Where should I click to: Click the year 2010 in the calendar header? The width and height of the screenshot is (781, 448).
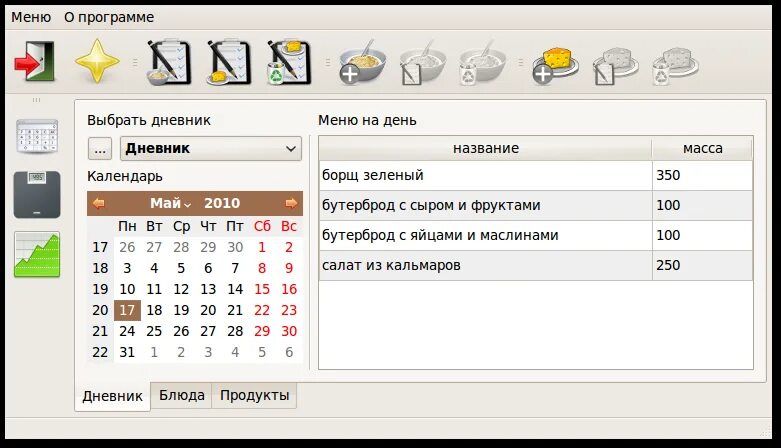[x=222, y=203]
